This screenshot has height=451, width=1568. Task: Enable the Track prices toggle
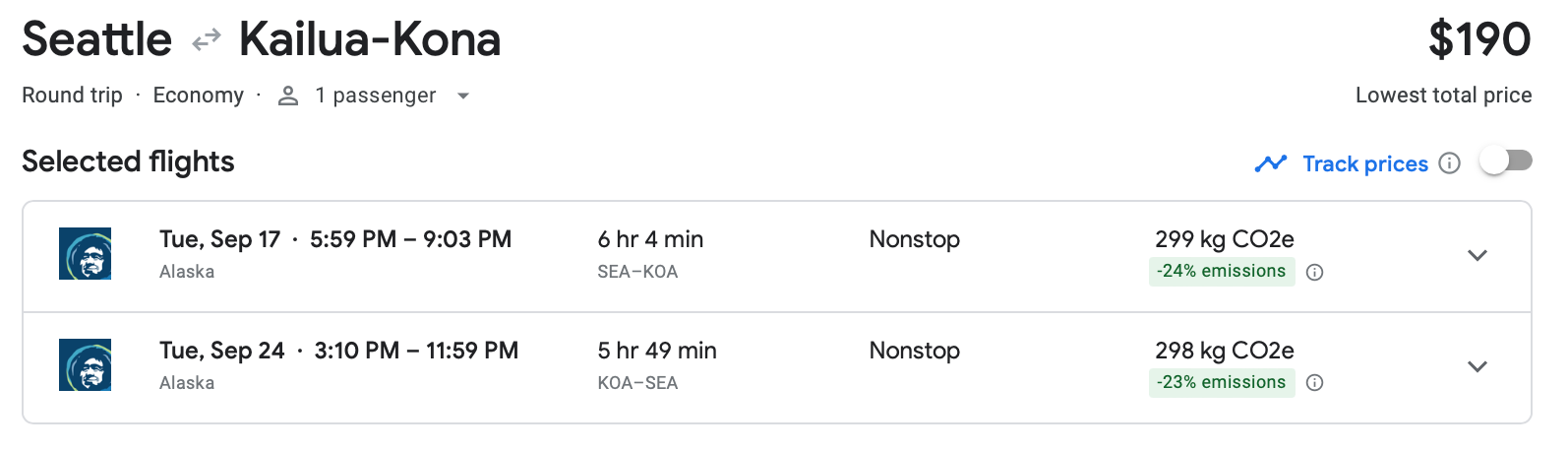point(1505,161)
